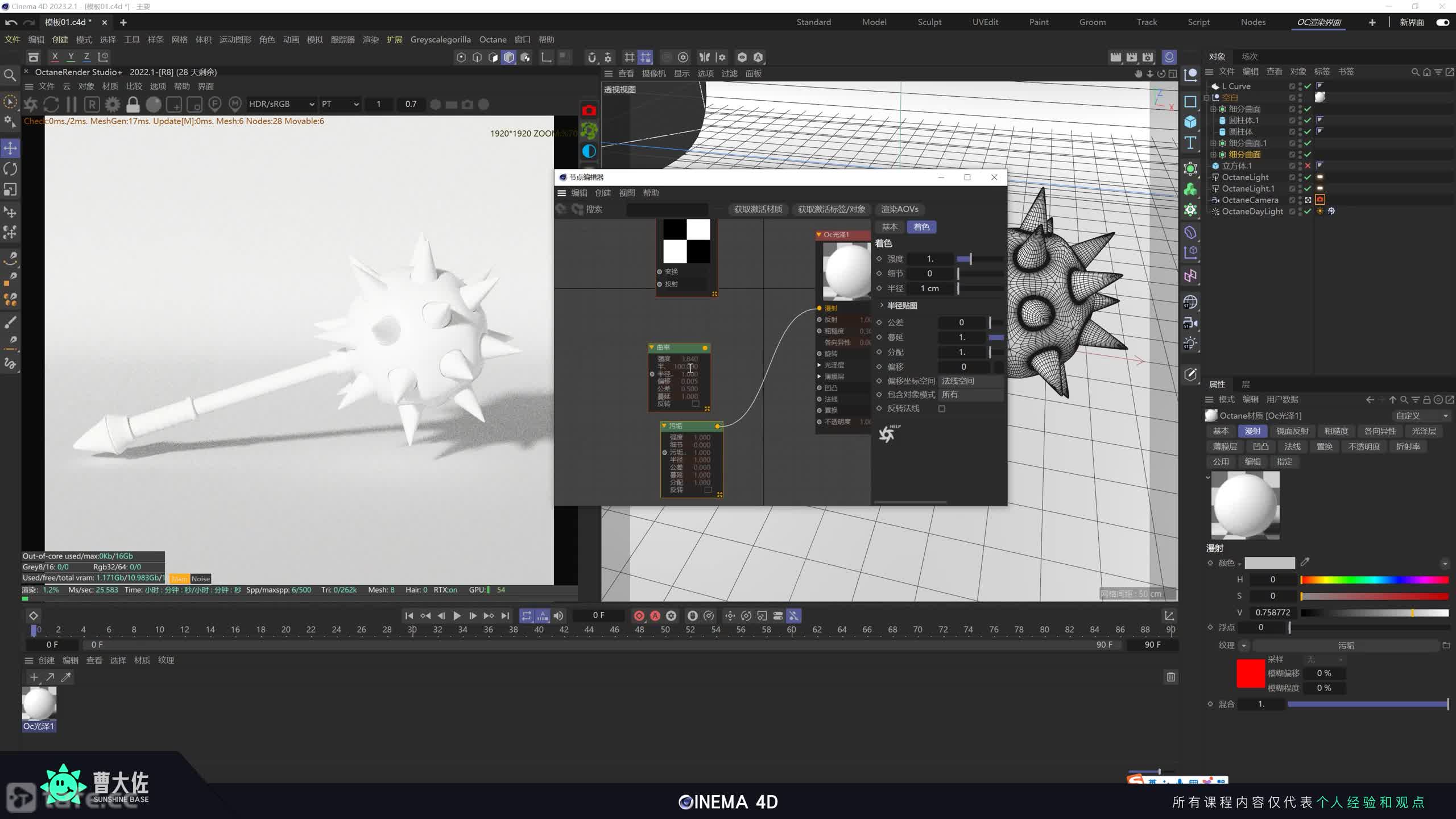Switch to the 镜面反射 material tab
This screenshot has width=1456, height=819.
[x=1292, y=431]
